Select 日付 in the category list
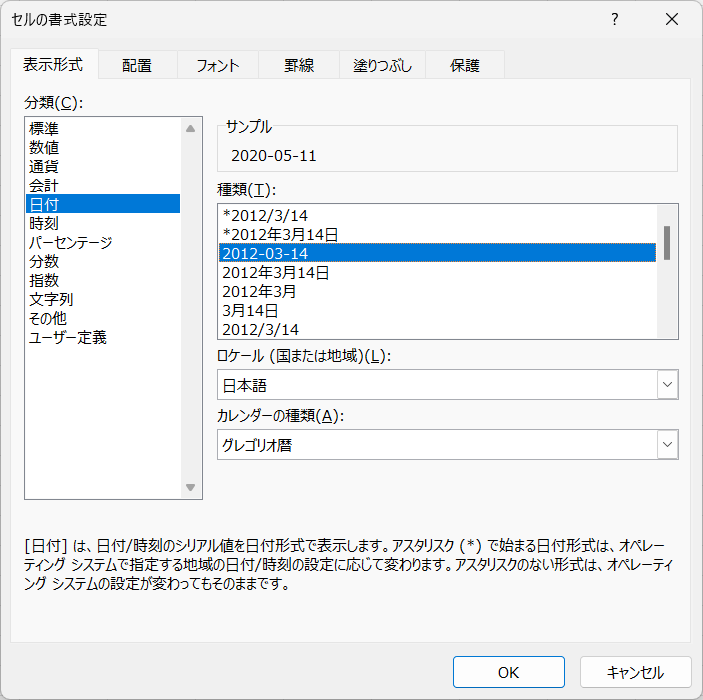The width and height of the screenshot is (703, 700). (103, 204)
